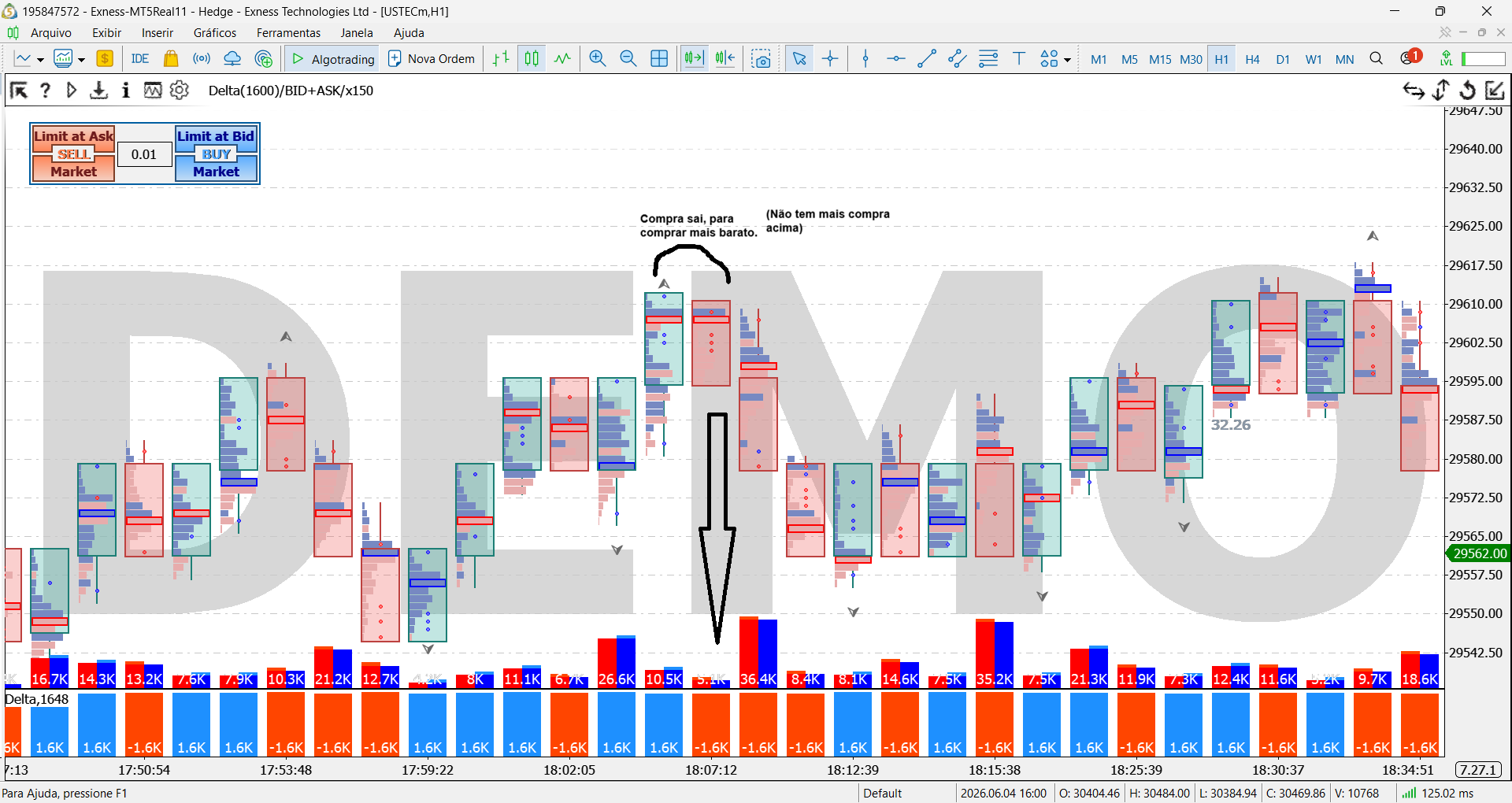The height and width of the screenshot is (803, 1512).
Task: Pick the trendline drawing tool
Action: pos(927,59)
